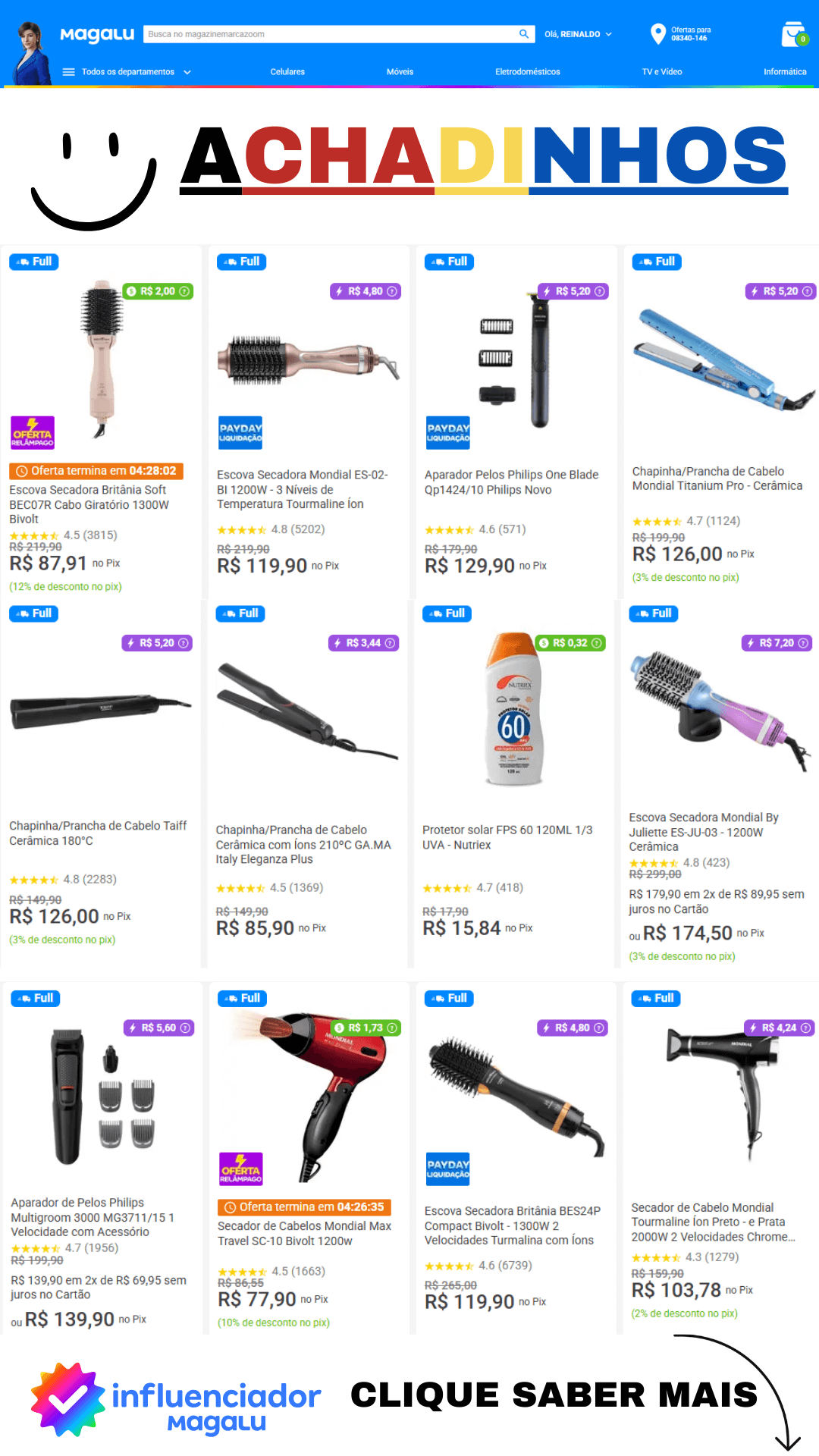The height and width of the screenshot is (1456, 819).
Task: Open Protetor solar FPS 60 product link
Action: (x=507, y=837)
